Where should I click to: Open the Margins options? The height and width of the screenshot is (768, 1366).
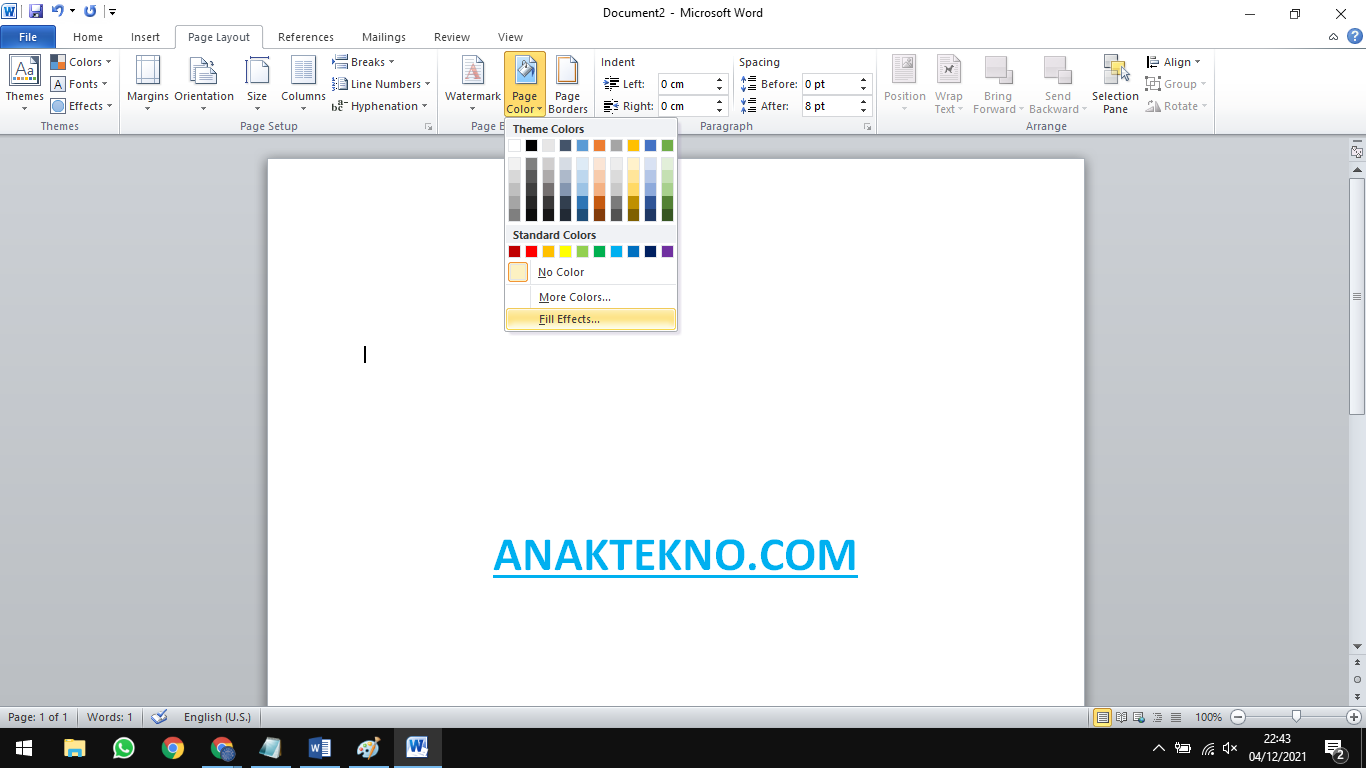click(148, 84)
